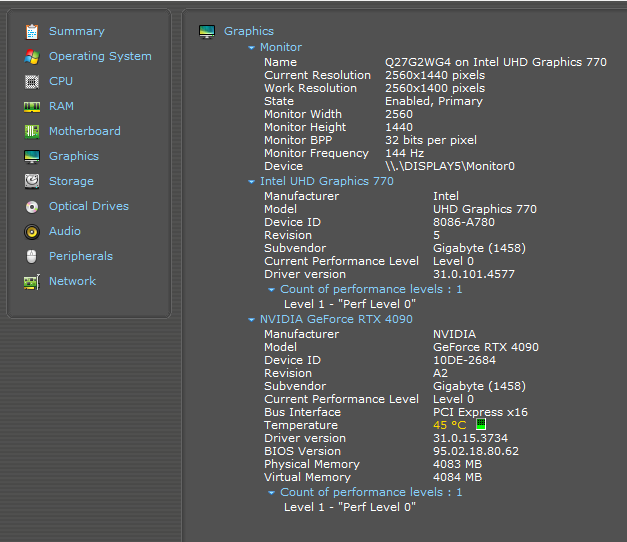Click the \\.\DISPLAY5\Monitor0 device value

pyautogui.click(x=450, y=166)
